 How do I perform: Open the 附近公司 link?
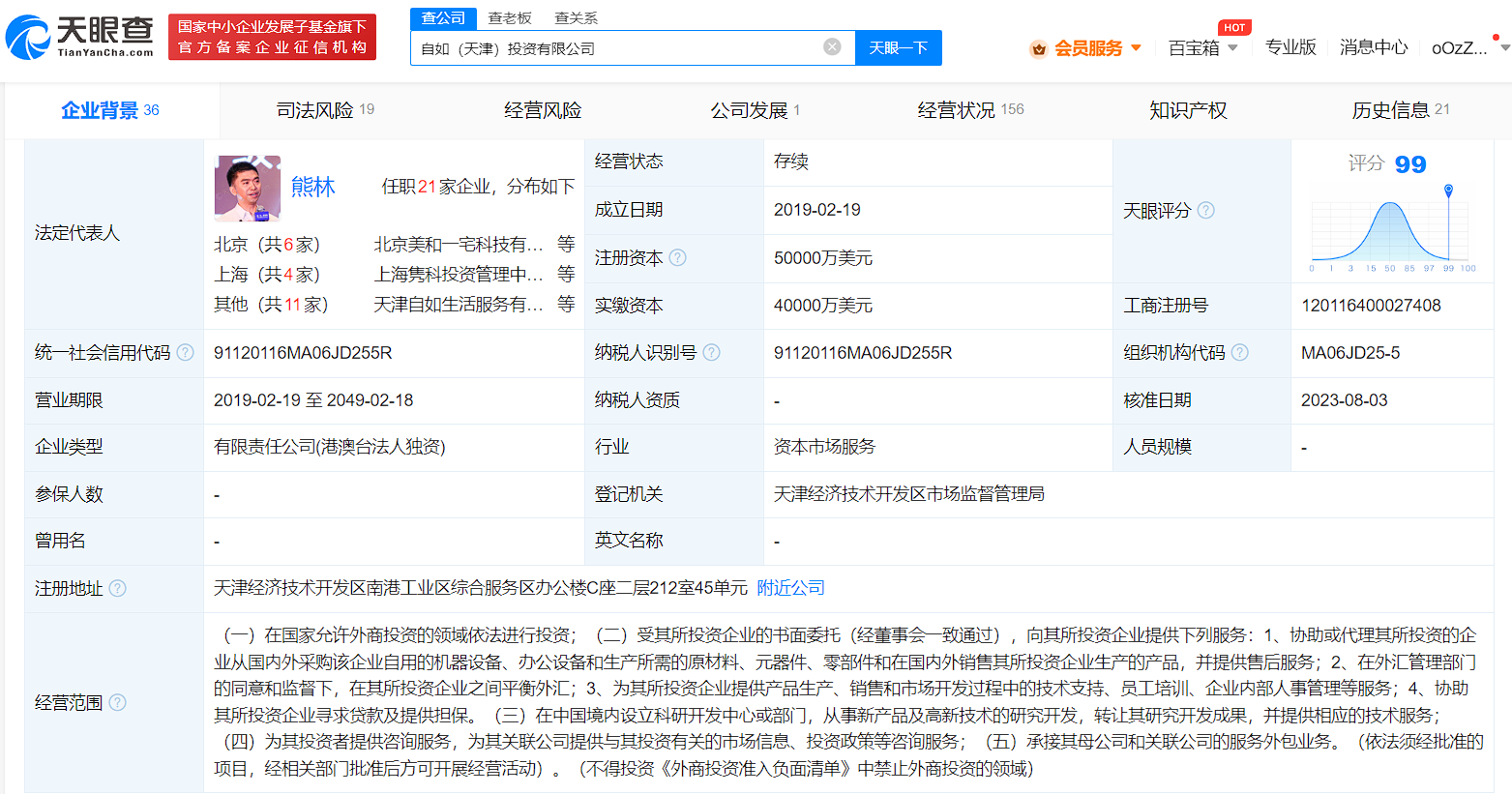coord(790,588)
